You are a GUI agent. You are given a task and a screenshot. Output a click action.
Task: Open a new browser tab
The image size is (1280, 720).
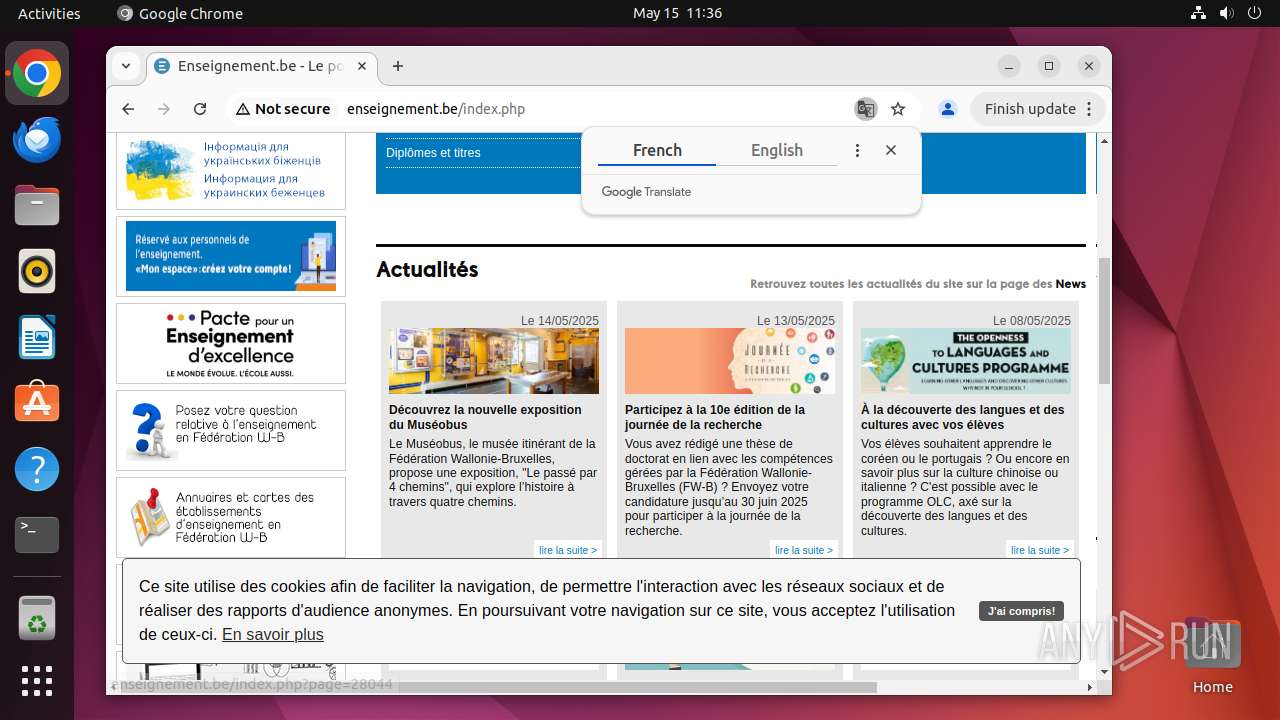[x=398, y=66]
